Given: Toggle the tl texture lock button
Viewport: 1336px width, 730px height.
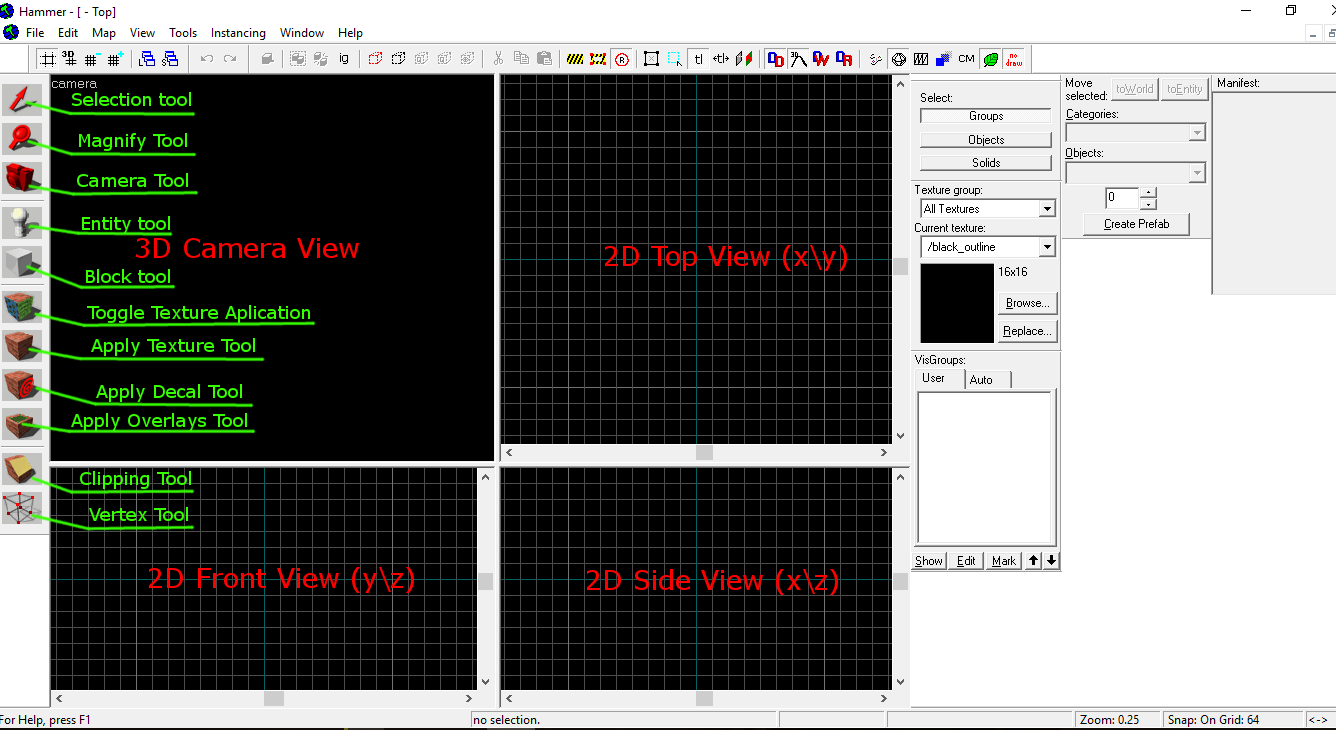Looking at the screenshot, I should [698, 59].
